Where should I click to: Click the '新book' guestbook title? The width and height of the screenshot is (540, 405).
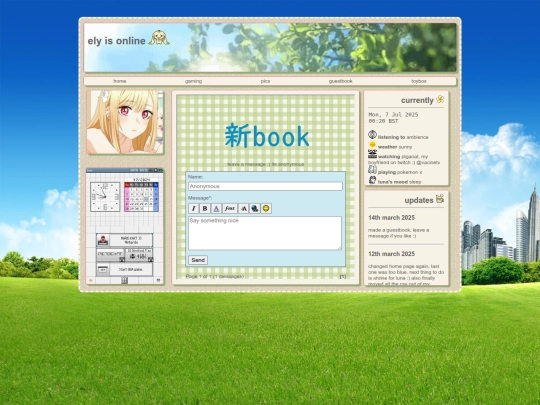267,136
